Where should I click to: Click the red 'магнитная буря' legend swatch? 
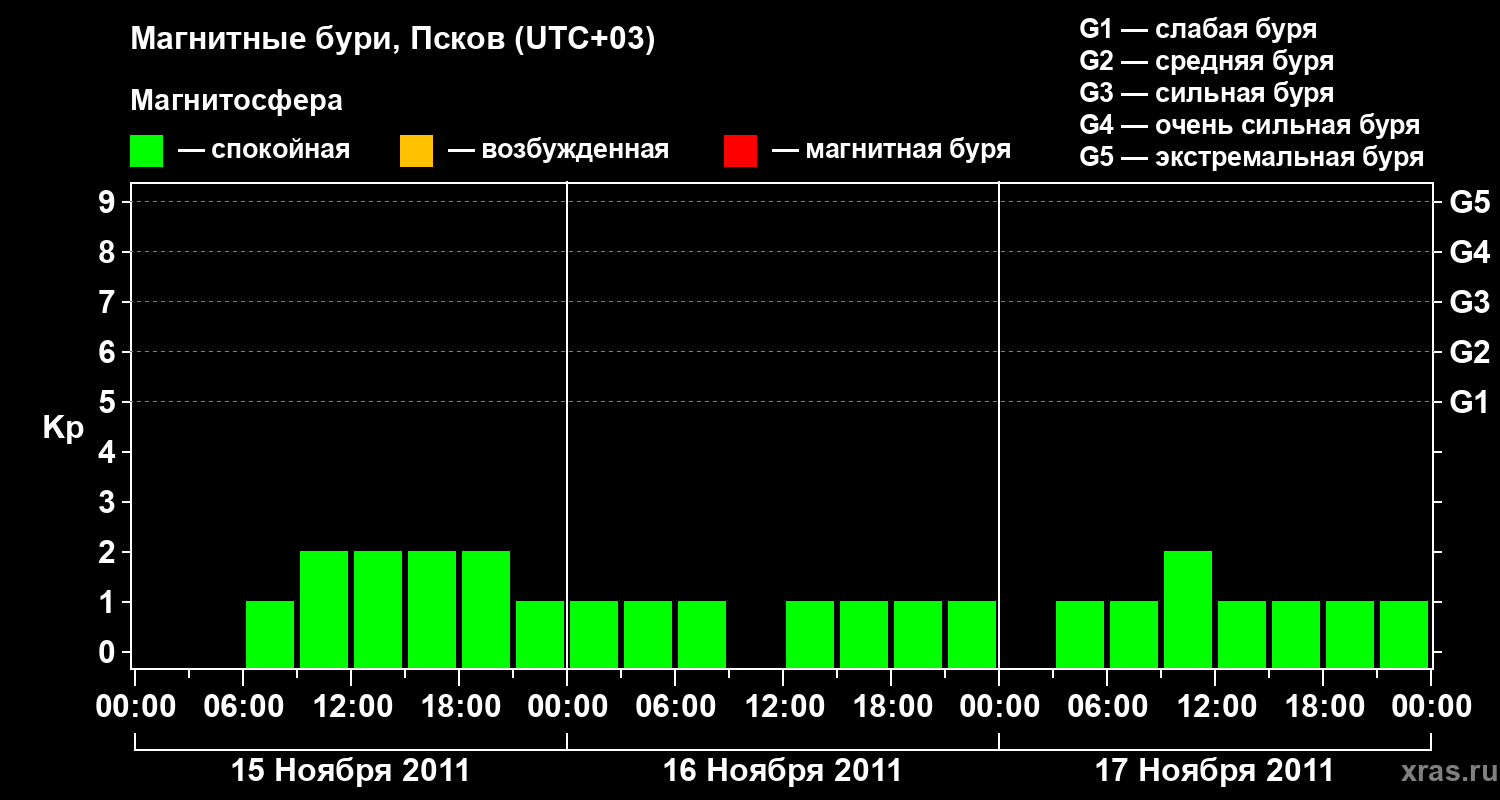click(x=740, y=151)
